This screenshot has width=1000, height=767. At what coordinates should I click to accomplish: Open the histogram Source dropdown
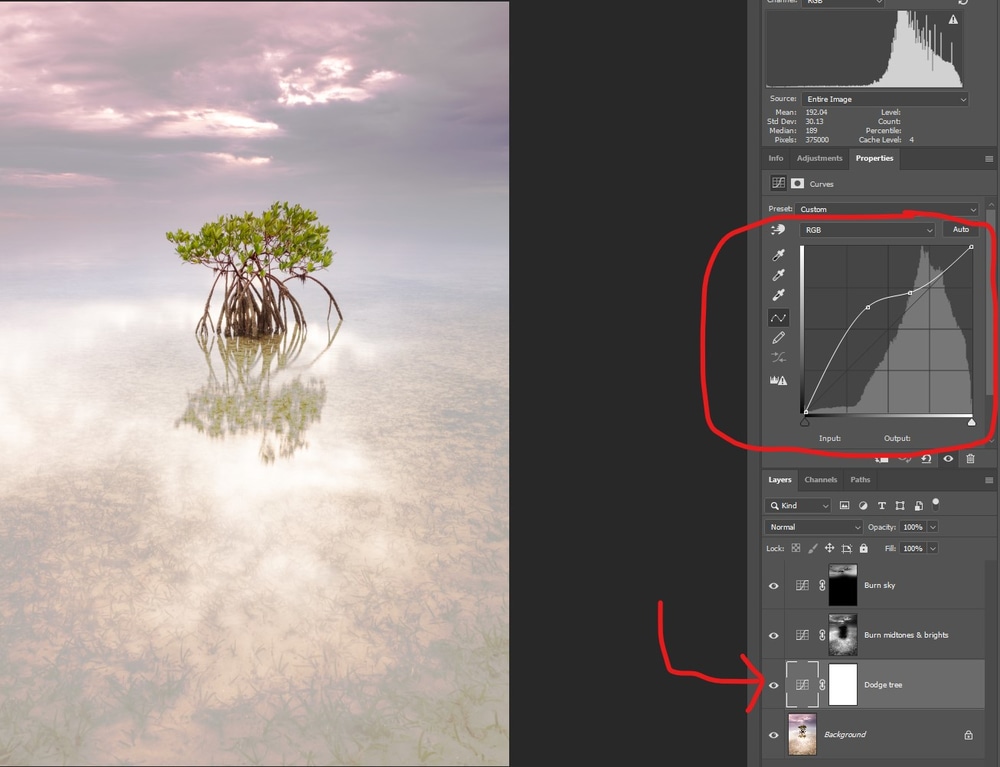(x=885, y=99)
